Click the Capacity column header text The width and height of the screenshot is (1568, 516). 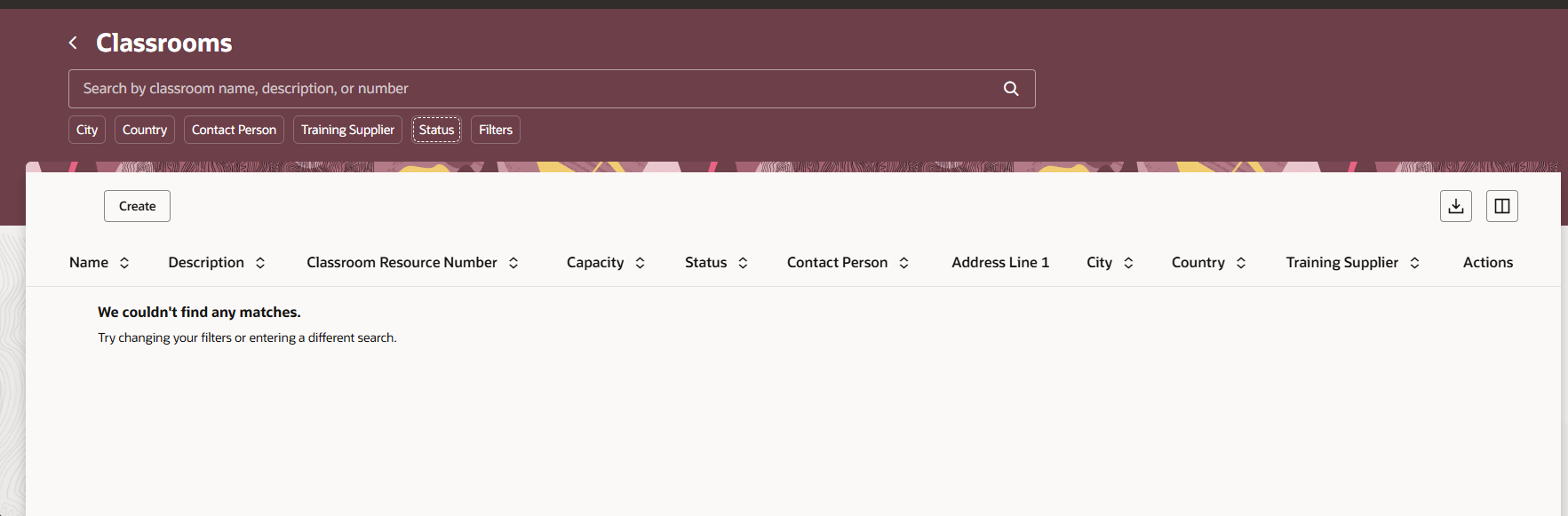tap(595, 263)
